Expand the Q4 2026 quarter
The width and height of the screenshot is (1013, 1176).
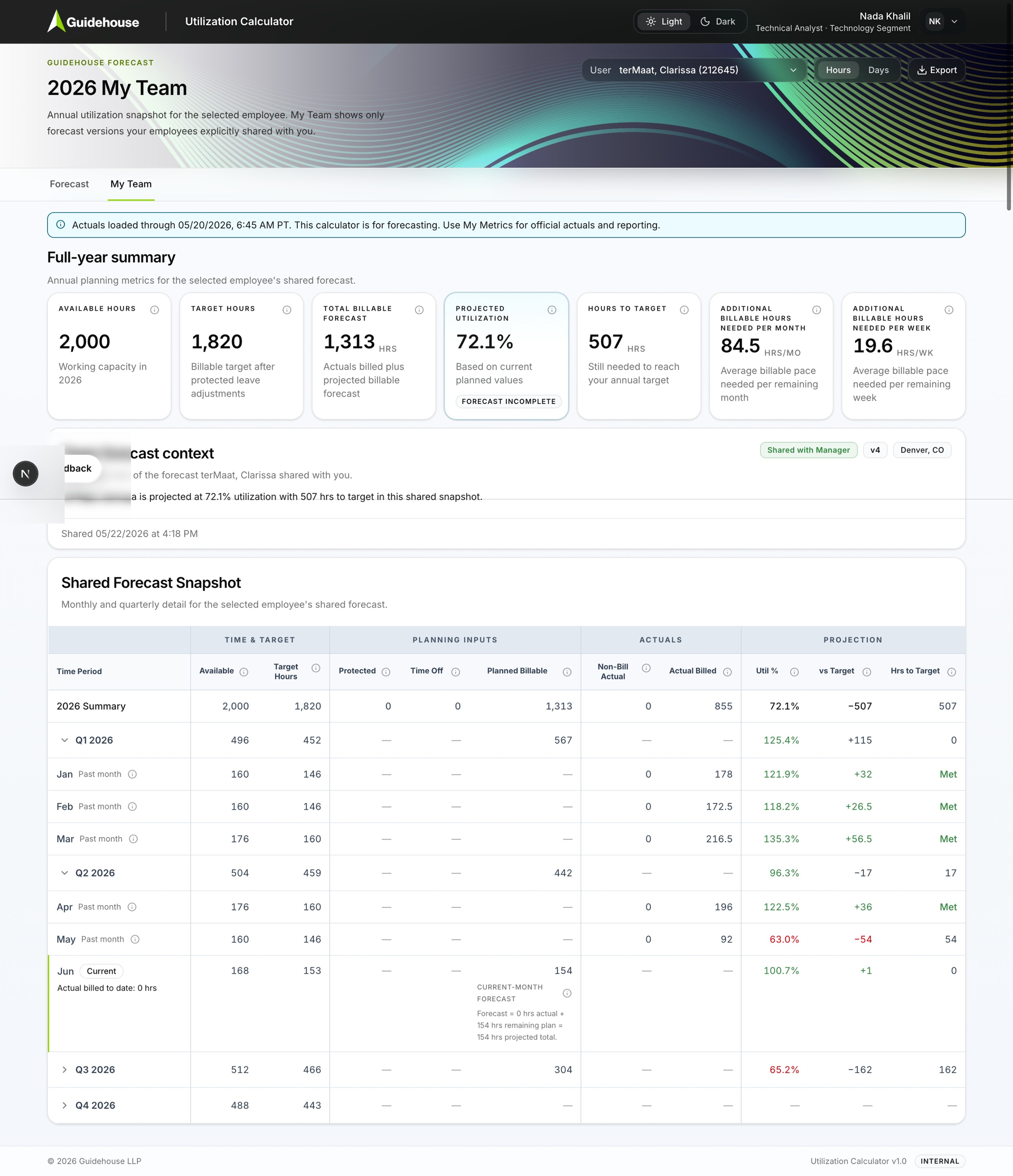pyautogui.click(x=64, y=1106)
